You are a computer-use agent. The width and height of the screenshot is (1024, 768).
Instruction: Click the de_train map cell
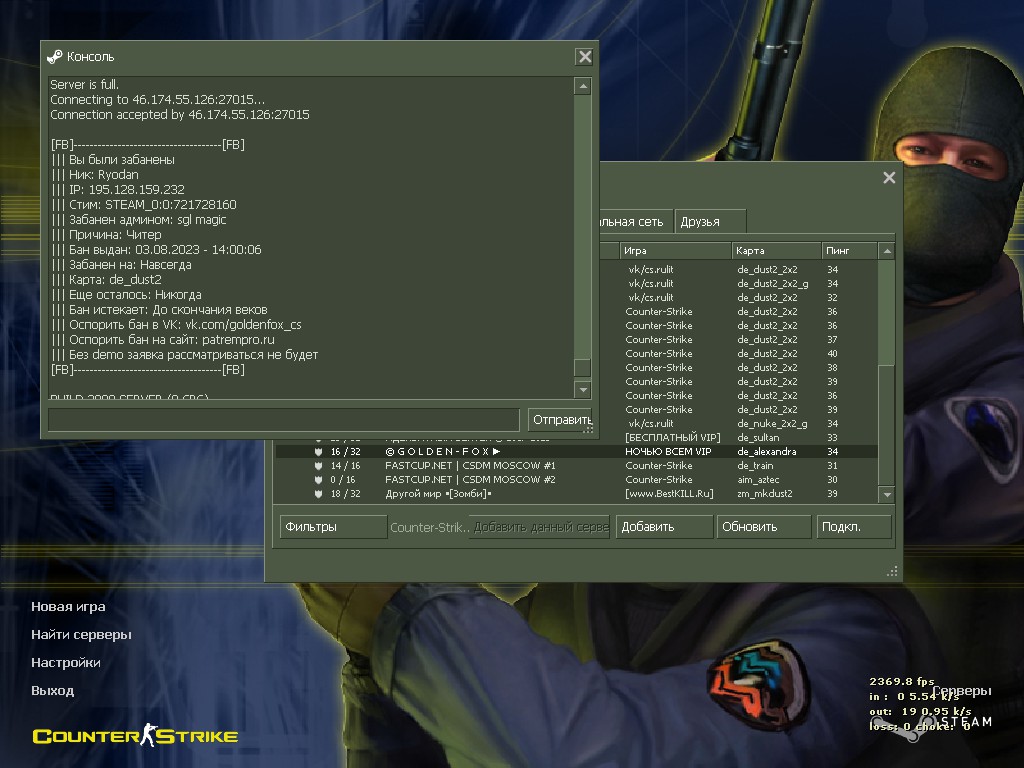click(755, 466)
